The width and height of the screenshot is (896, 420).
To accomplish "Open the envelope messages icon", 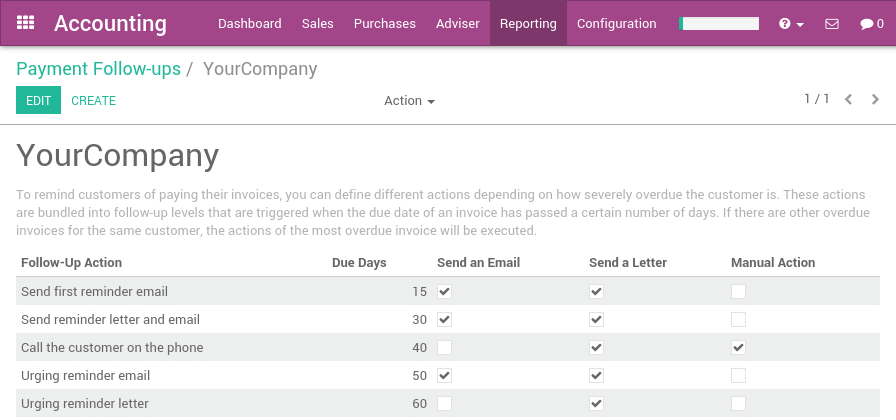I will click(x=832, y=24).
